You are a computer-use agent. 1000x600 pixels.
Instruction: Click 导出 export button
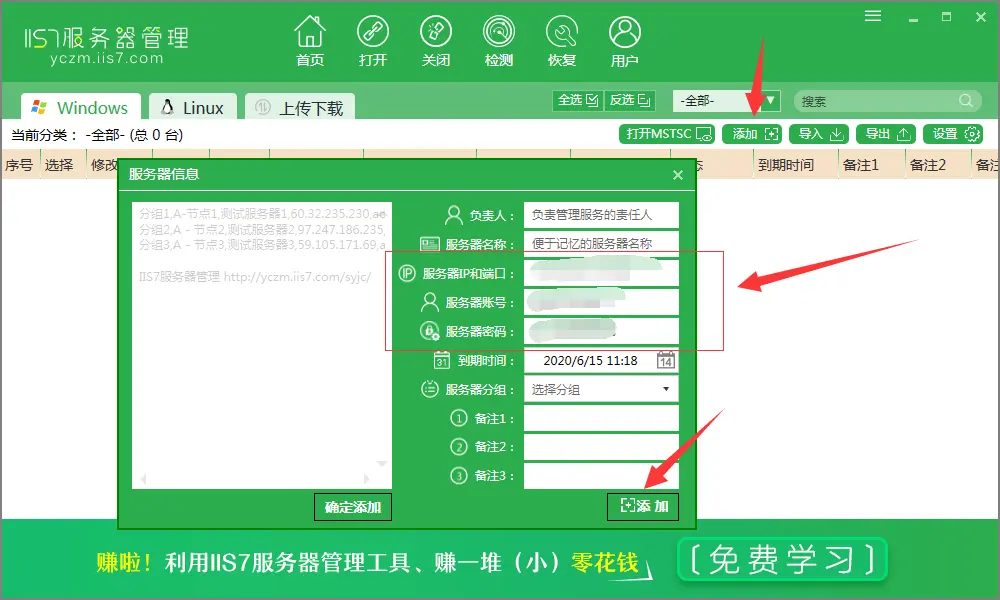point(887,134)
